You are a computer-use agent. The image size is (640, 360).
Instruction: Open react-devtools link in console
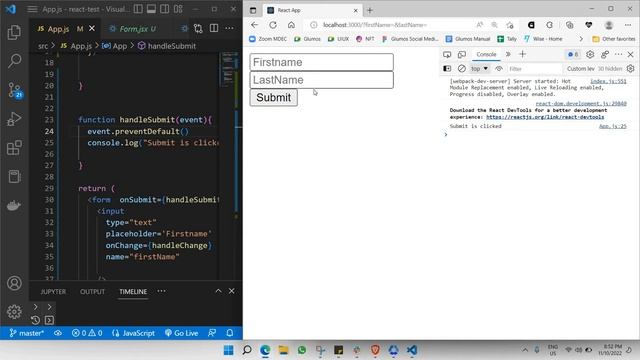click(545, 117)
